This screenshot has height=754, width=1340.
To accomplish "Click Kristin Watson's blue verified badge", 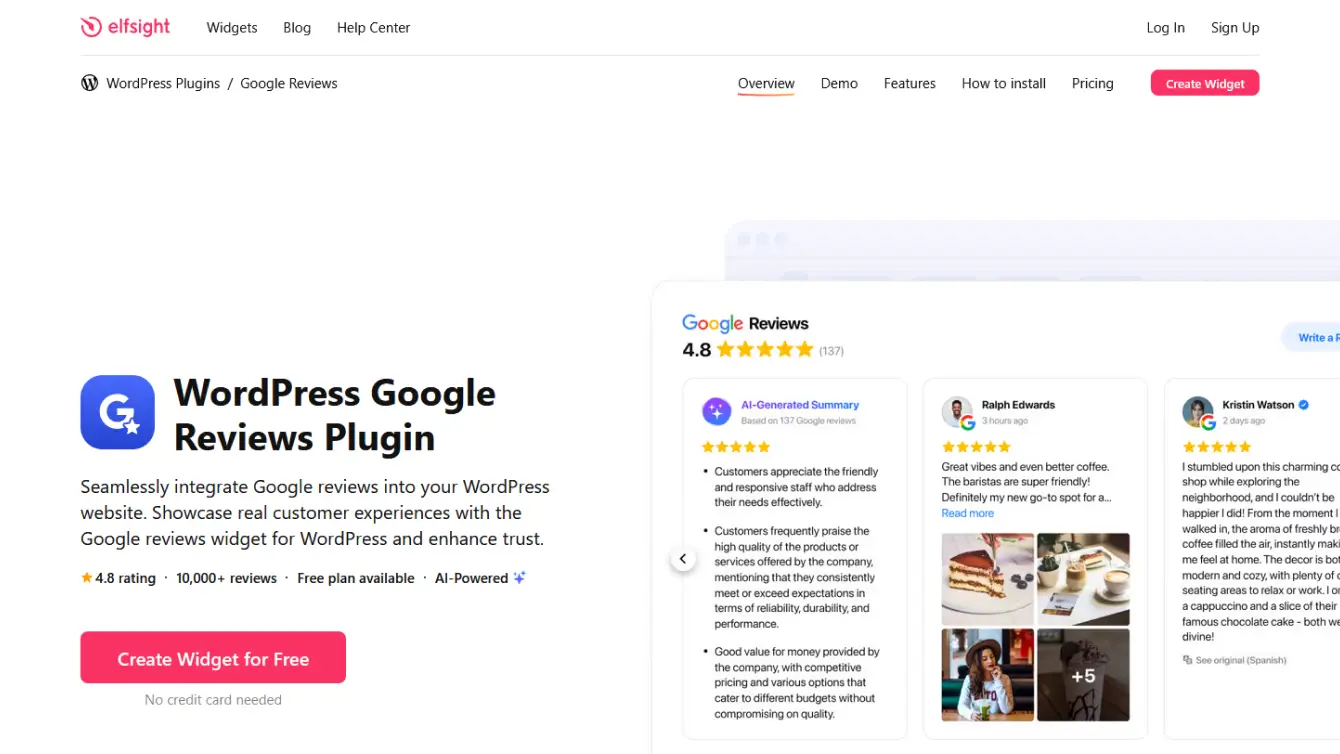I will point(1303,405).
